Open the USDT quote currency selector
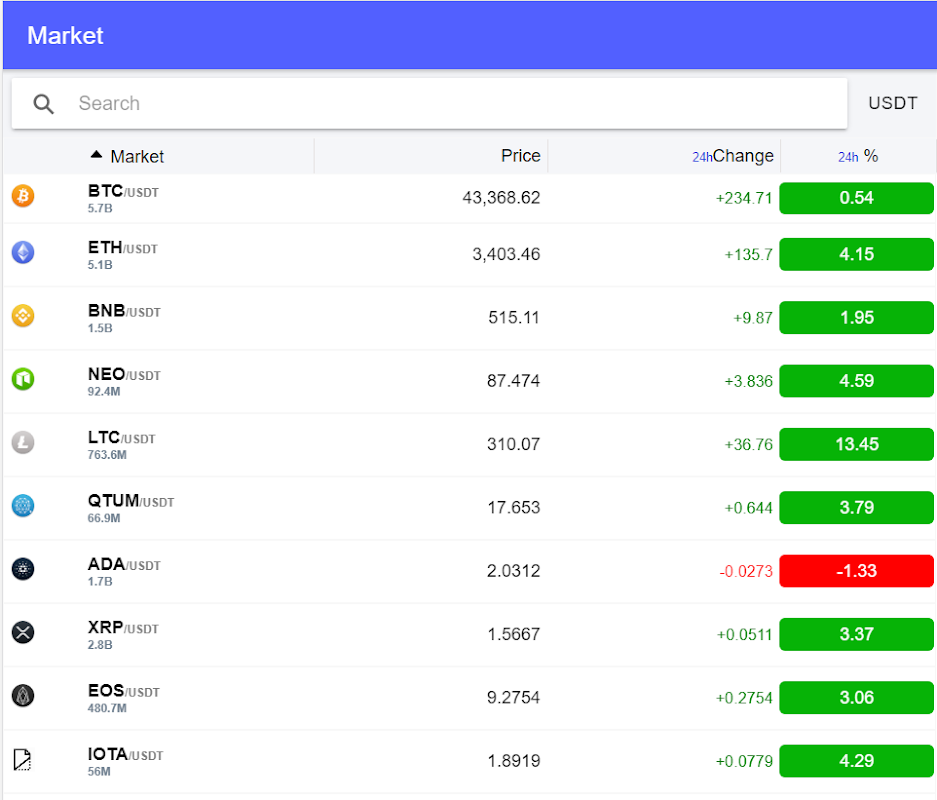The width and height of the screenshot is (937, 800). pyautogui.click(x=892, y=103)
